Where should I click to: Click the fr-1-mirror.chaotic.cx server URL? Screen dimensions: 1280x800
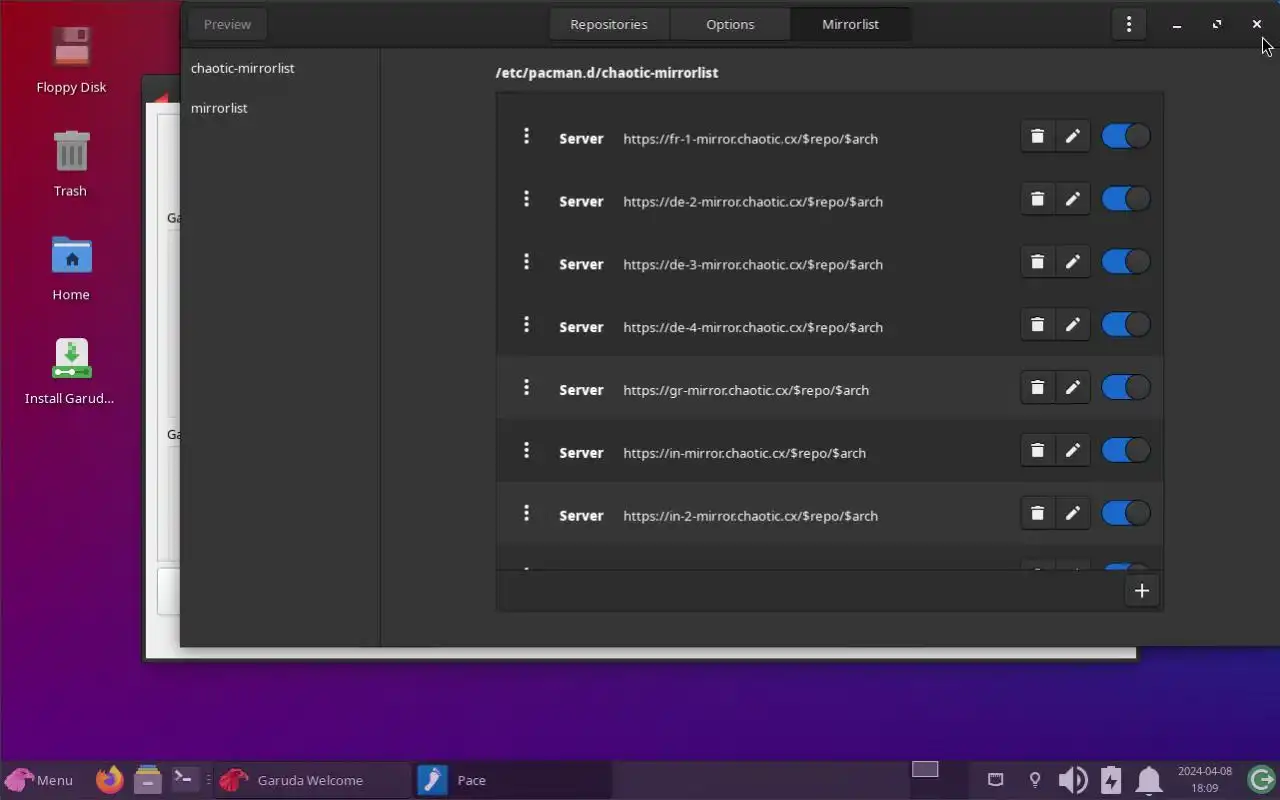750,139
